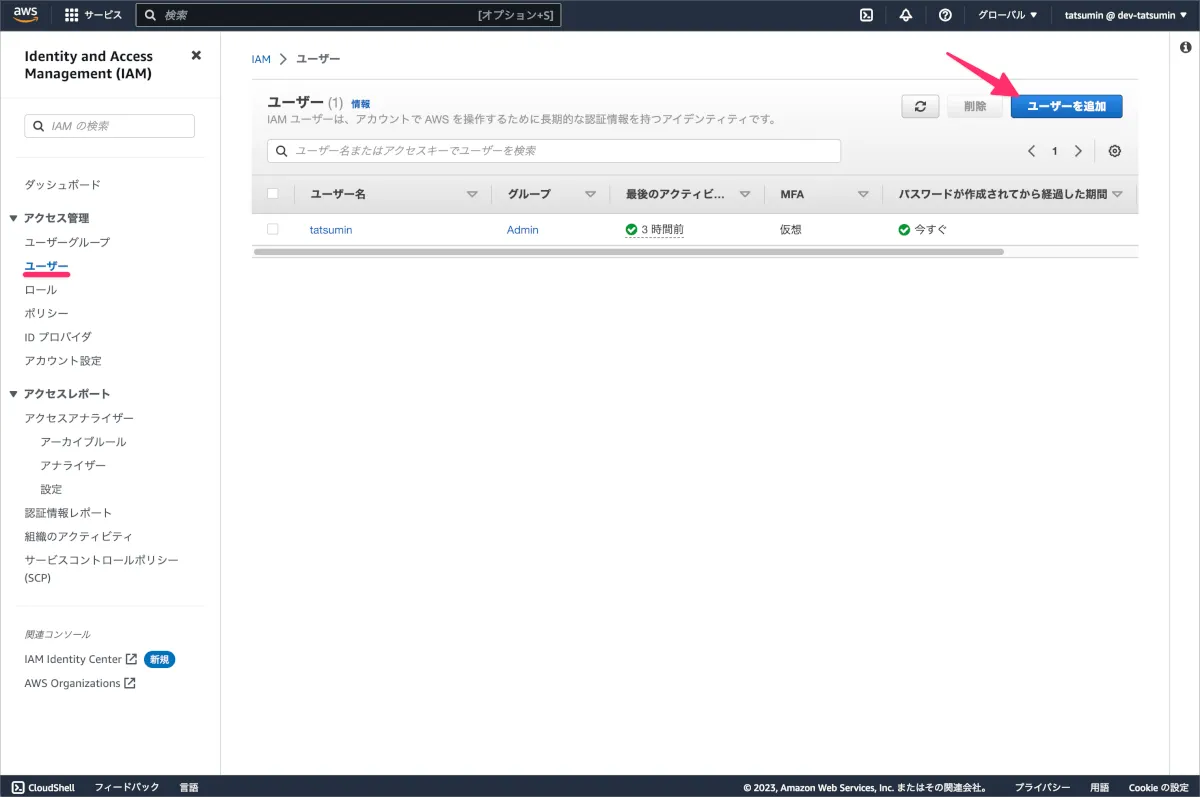Open ユーザーグループ in the sidebar
The image size is (1200, 797).
[x=67, y=242]
